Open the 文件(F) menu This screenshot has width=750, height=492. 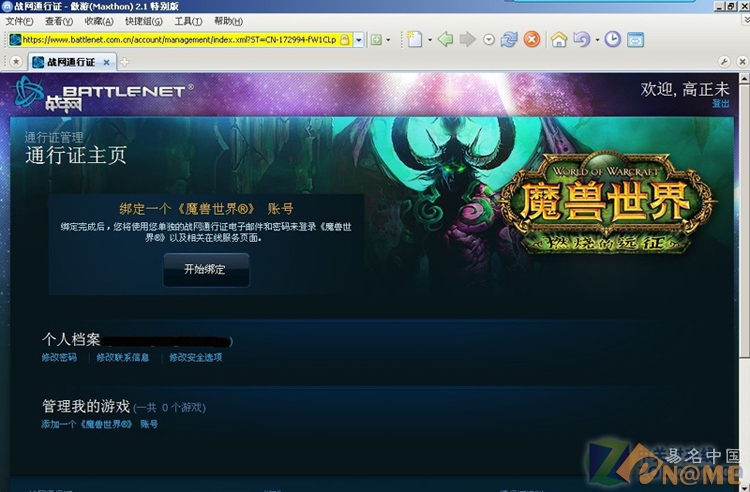[19, 22]
